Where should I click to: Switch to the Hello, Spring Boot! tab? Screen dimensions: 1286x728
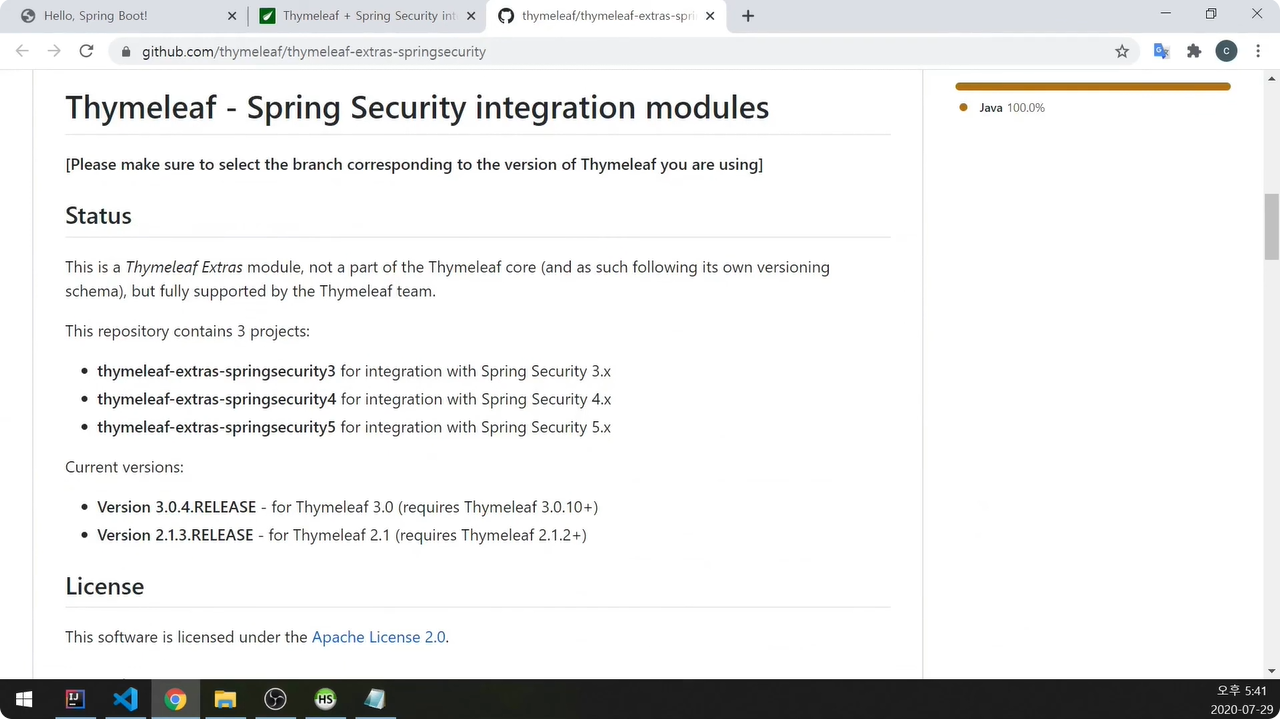(128, 16)
